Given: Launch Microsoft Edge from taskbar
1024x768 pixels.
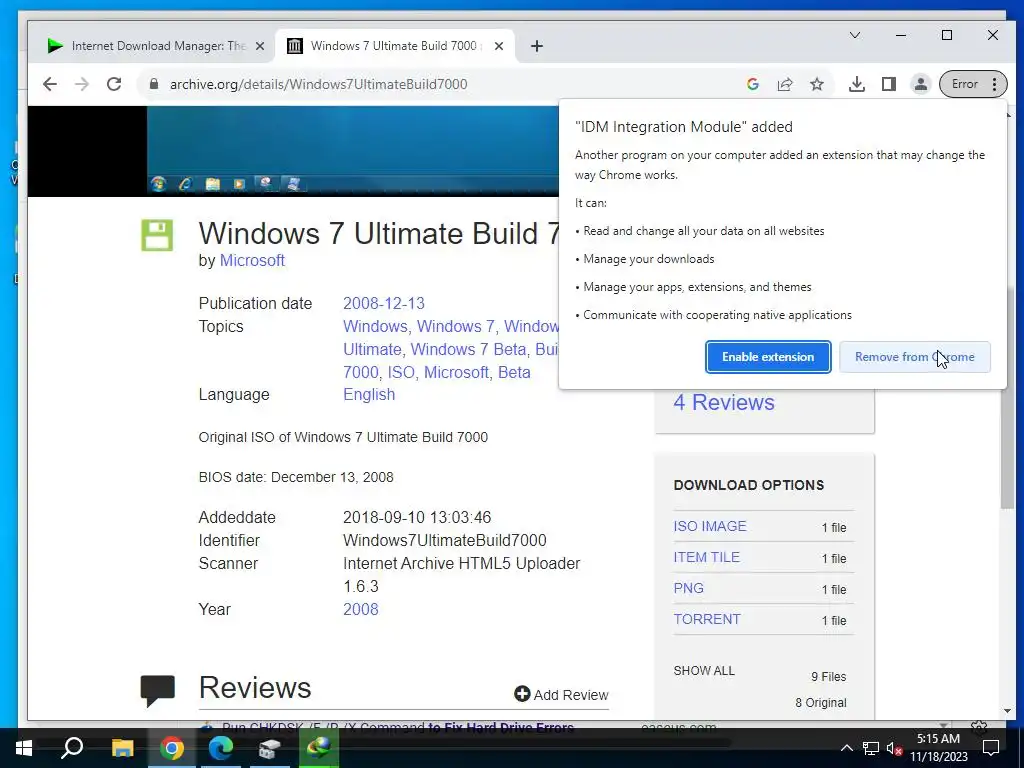Looking at the screenshot, I should tap(221, 748).
